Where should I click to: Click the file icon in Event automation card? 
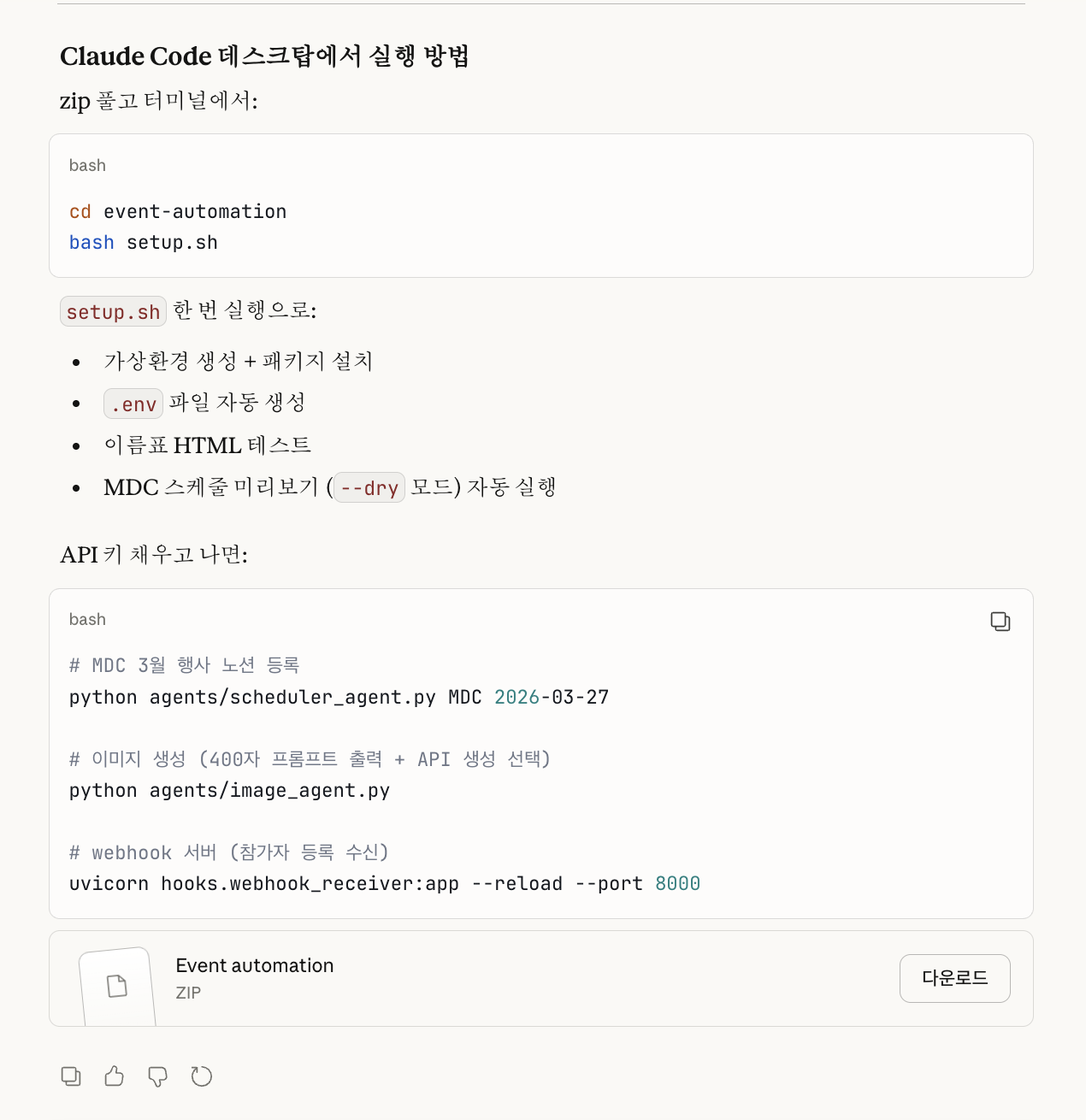tap(117, 986)
